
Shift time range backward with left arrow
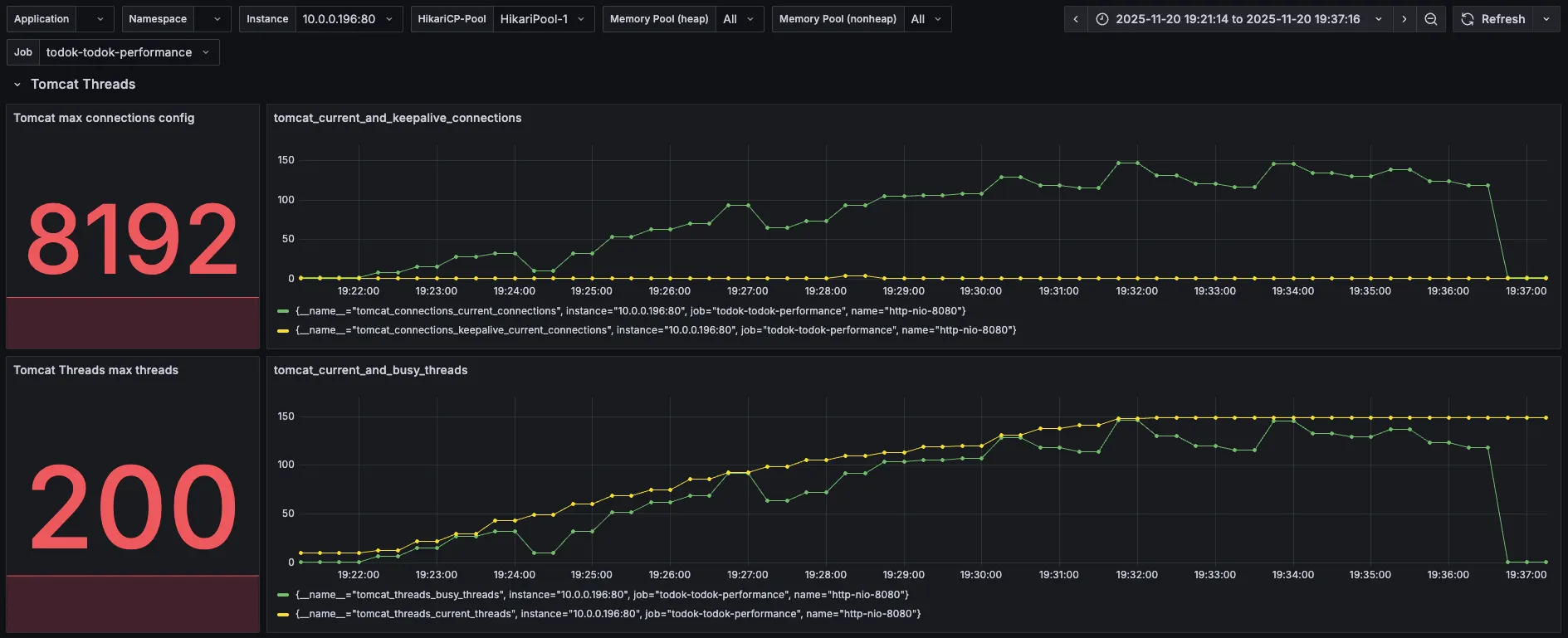point(1076,19)
